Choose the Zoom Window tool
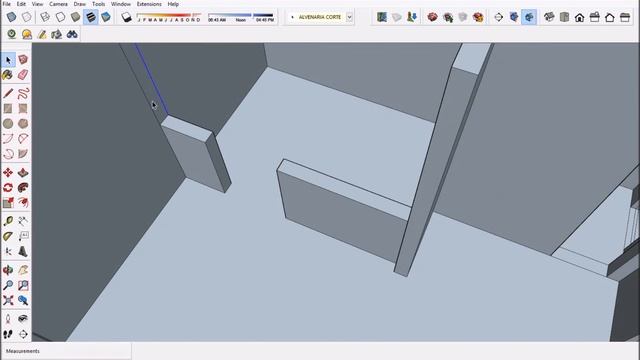Screen dimensions: 640x360 click(23, 285)
